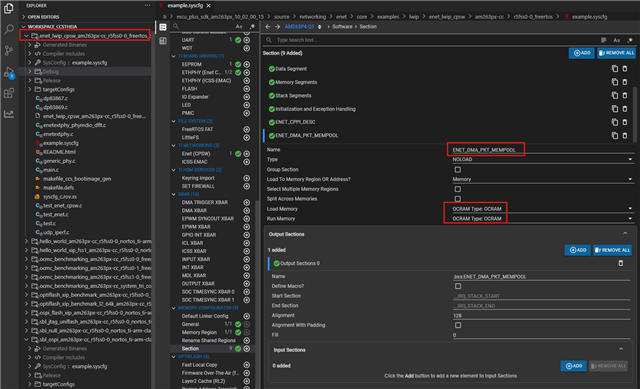Toggle the Group Section checkbox
The height and width of the screenshot is (389, 640).
pos(458,169)
